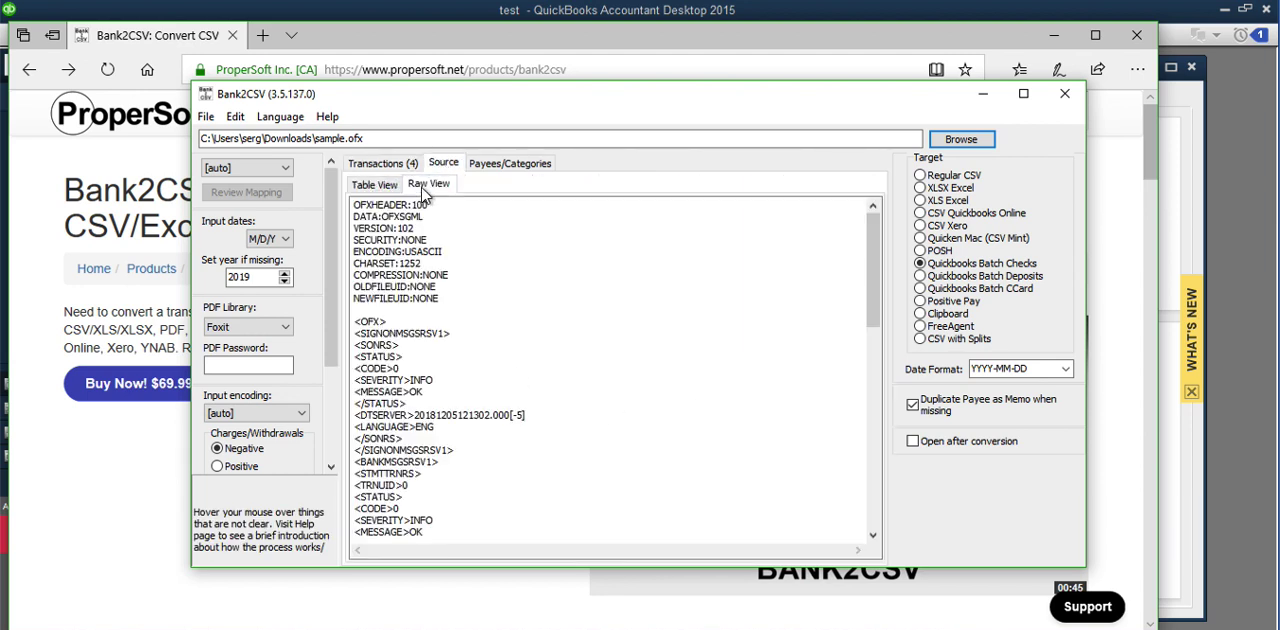Switch to Payees/Categories tab
This screenshot has width=1280, height=630.
(510, 164)
